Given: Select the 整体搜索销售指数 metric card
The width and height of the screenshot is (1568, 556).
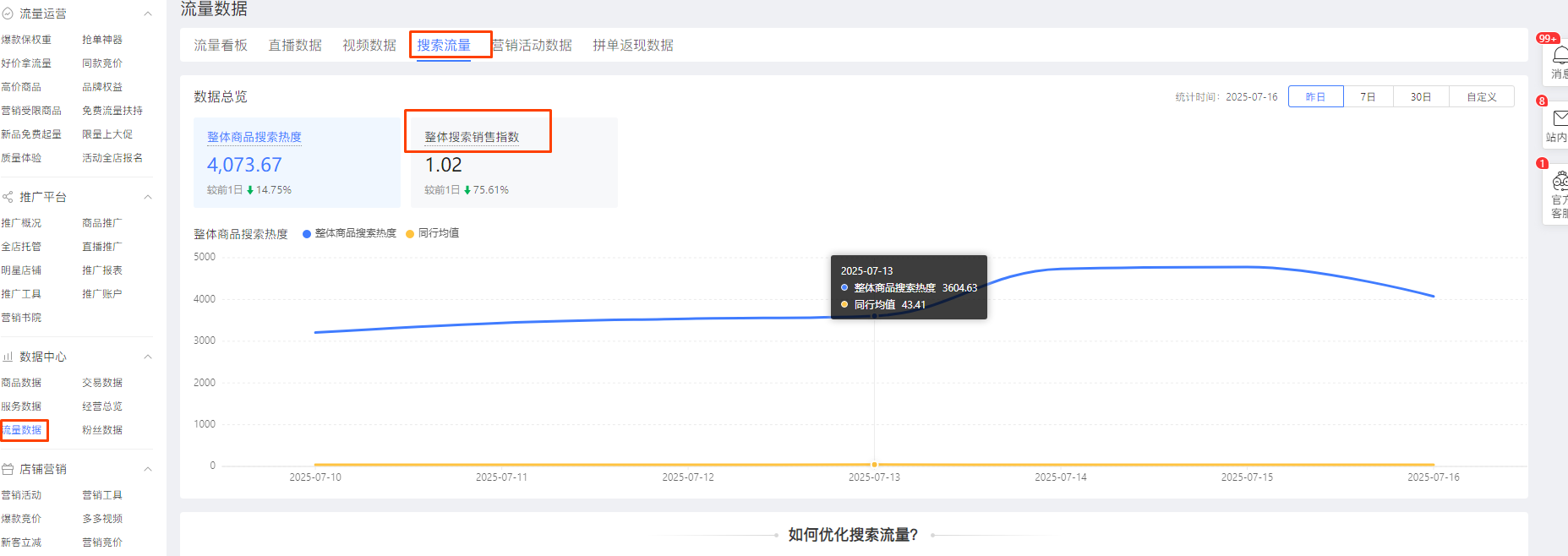Looking at the screenshot, I should (x=514, y=163).
